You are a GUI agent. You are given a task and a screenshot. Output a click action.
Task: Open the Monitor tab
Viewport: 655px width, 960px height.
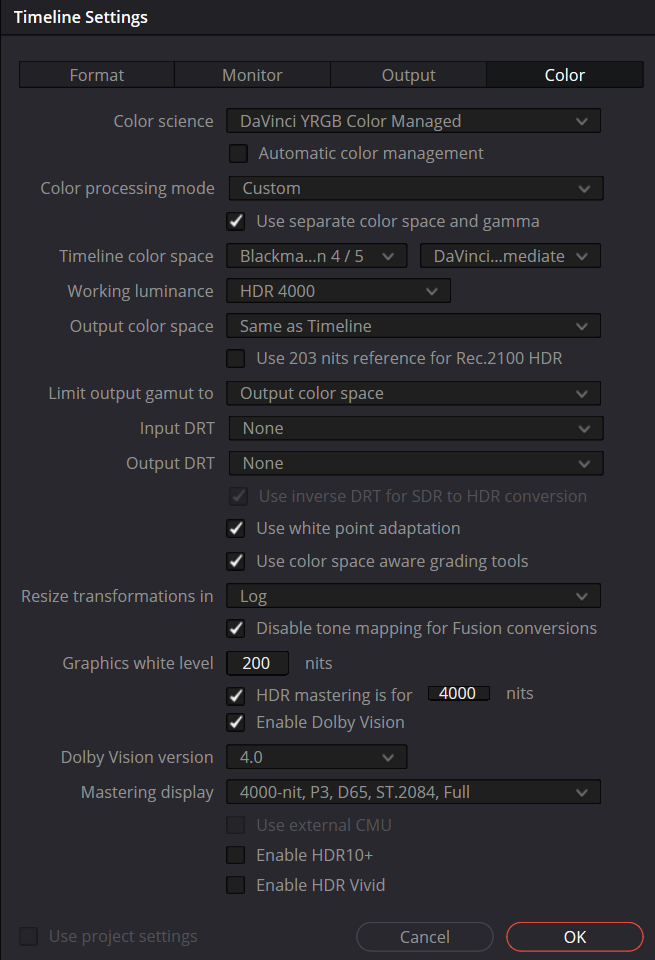pos(252,75)
